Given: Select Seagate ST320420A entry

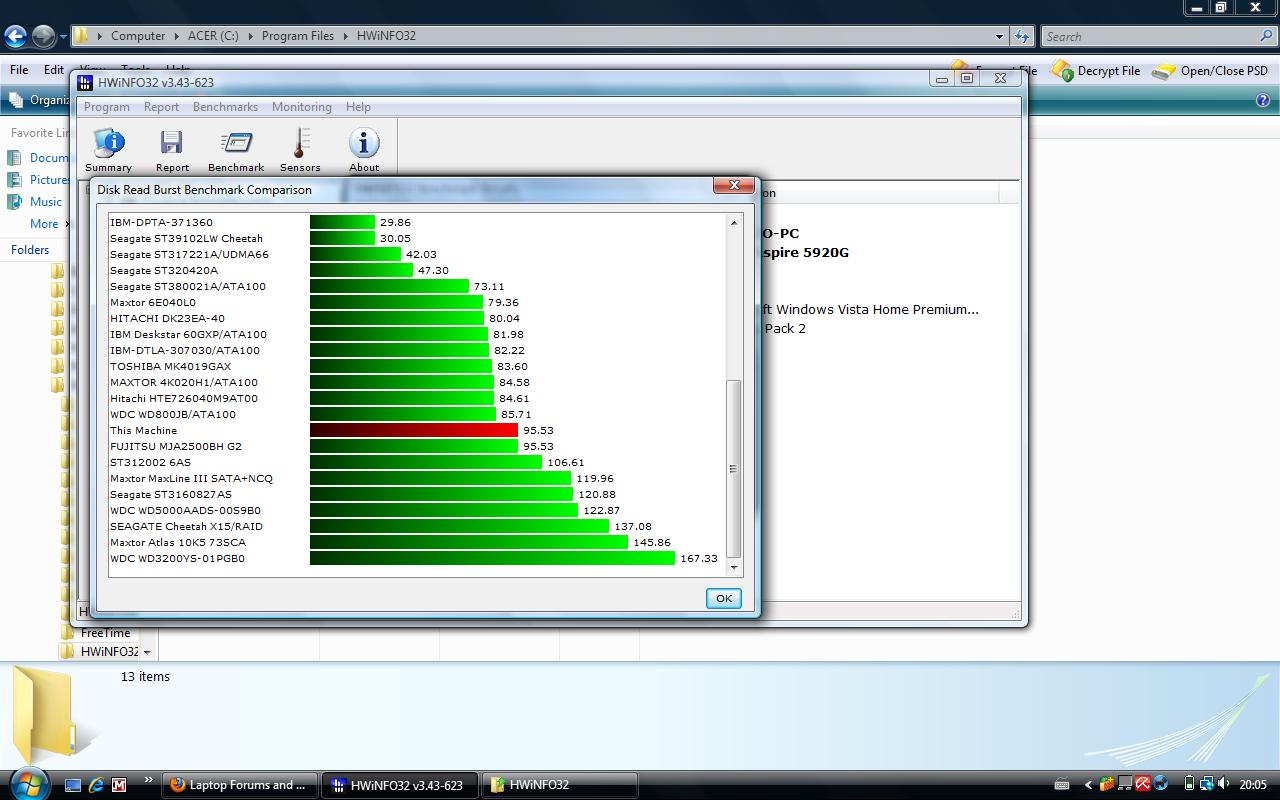Looking at the screenshot, I should pos(163,270).
